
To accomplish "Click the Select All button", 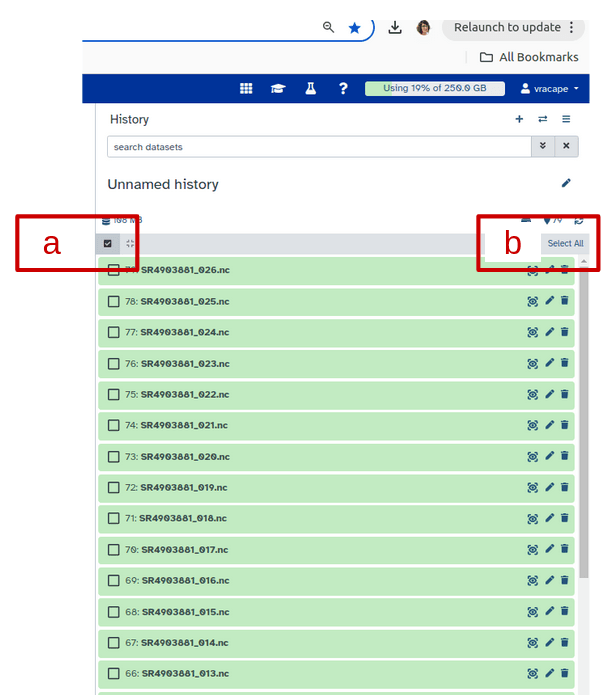I will click(x=565, y=243).
